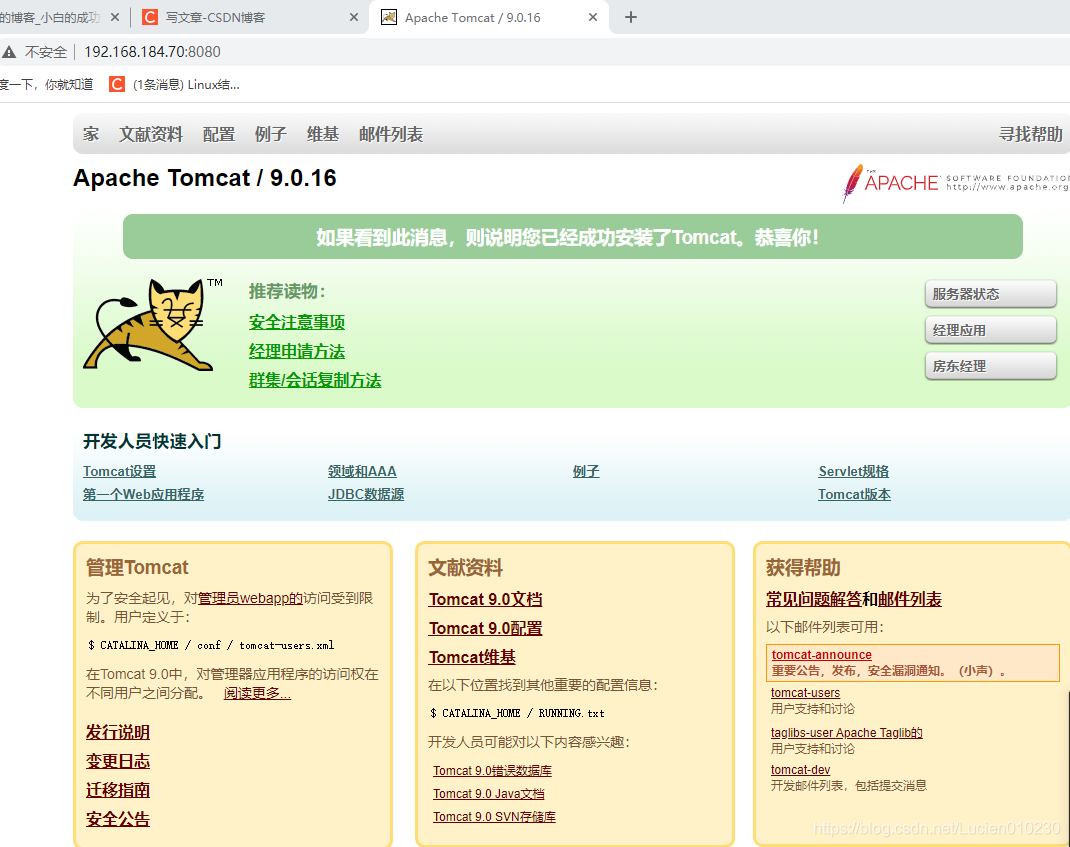Click the address bar URL 192.168.184.70:8080
The image size is (1070, 847).
tap(152, 52)
